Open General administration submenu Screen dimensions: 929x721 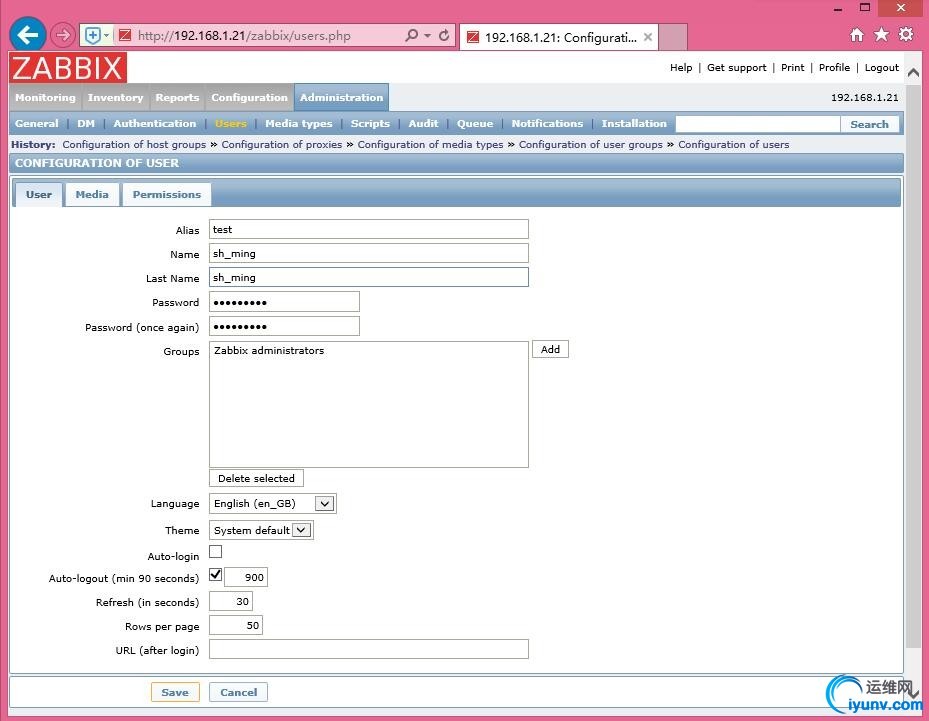pos(37,123)
